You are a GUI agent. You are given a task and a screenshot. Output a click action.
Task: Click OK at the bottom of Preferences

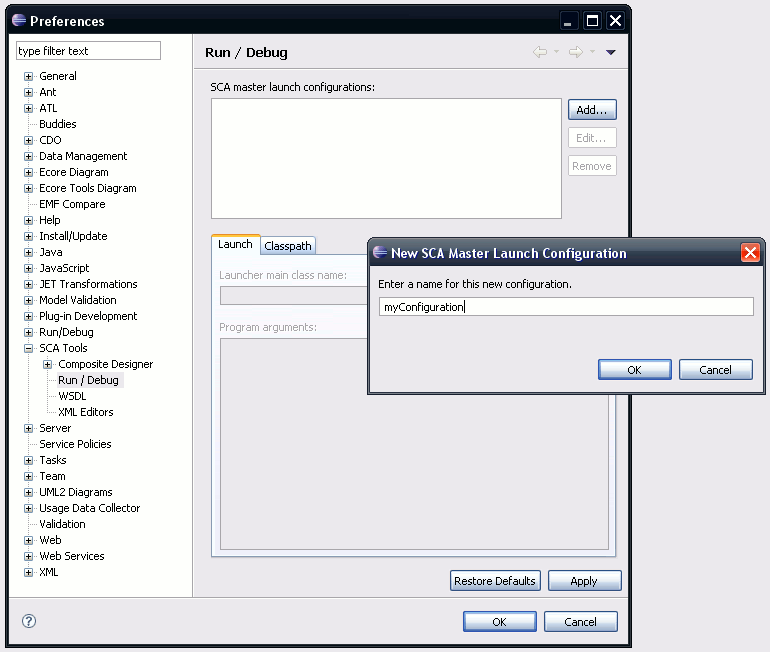tap(499, 622)
